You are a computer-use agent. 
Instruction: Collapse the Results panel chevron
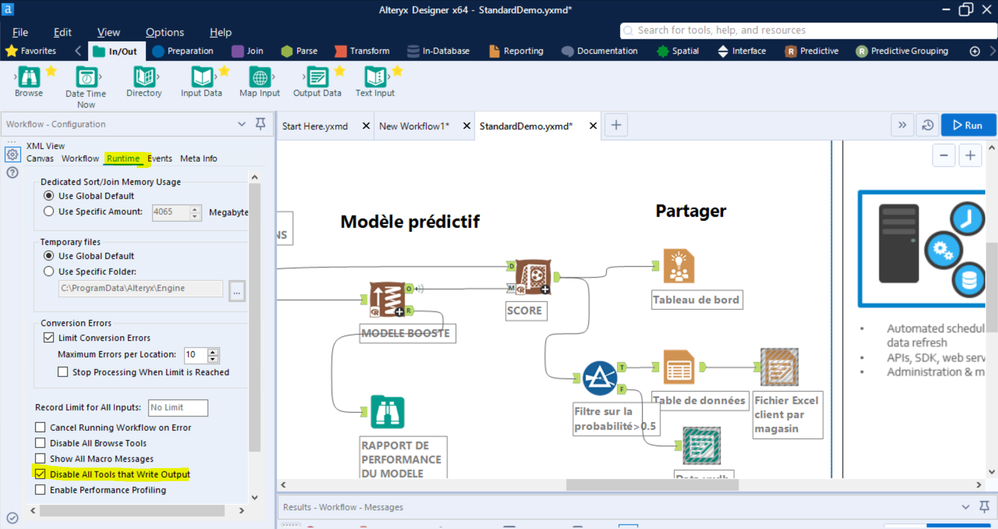[966, 507]
